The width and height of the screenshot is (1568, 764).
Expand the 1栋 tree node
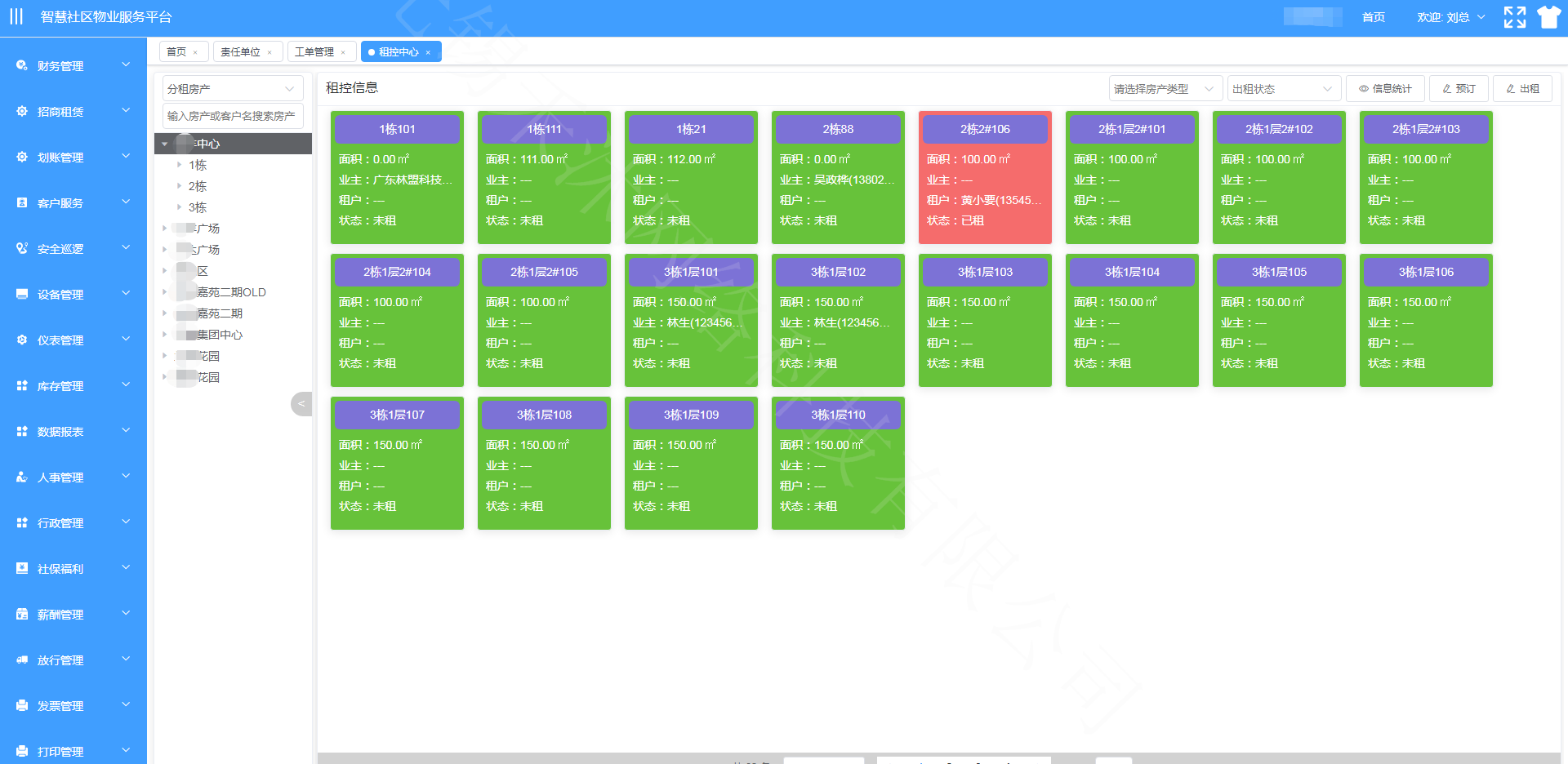coord(180,165)
